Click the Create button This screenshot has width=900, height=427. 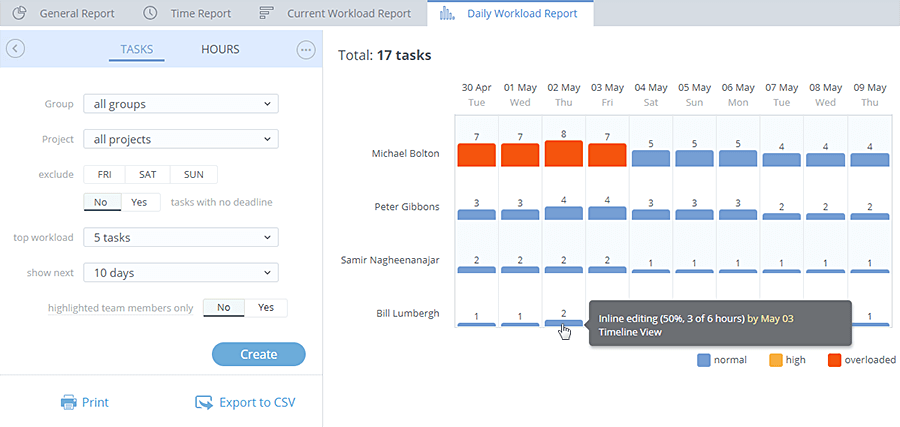(x=259, y=354)
